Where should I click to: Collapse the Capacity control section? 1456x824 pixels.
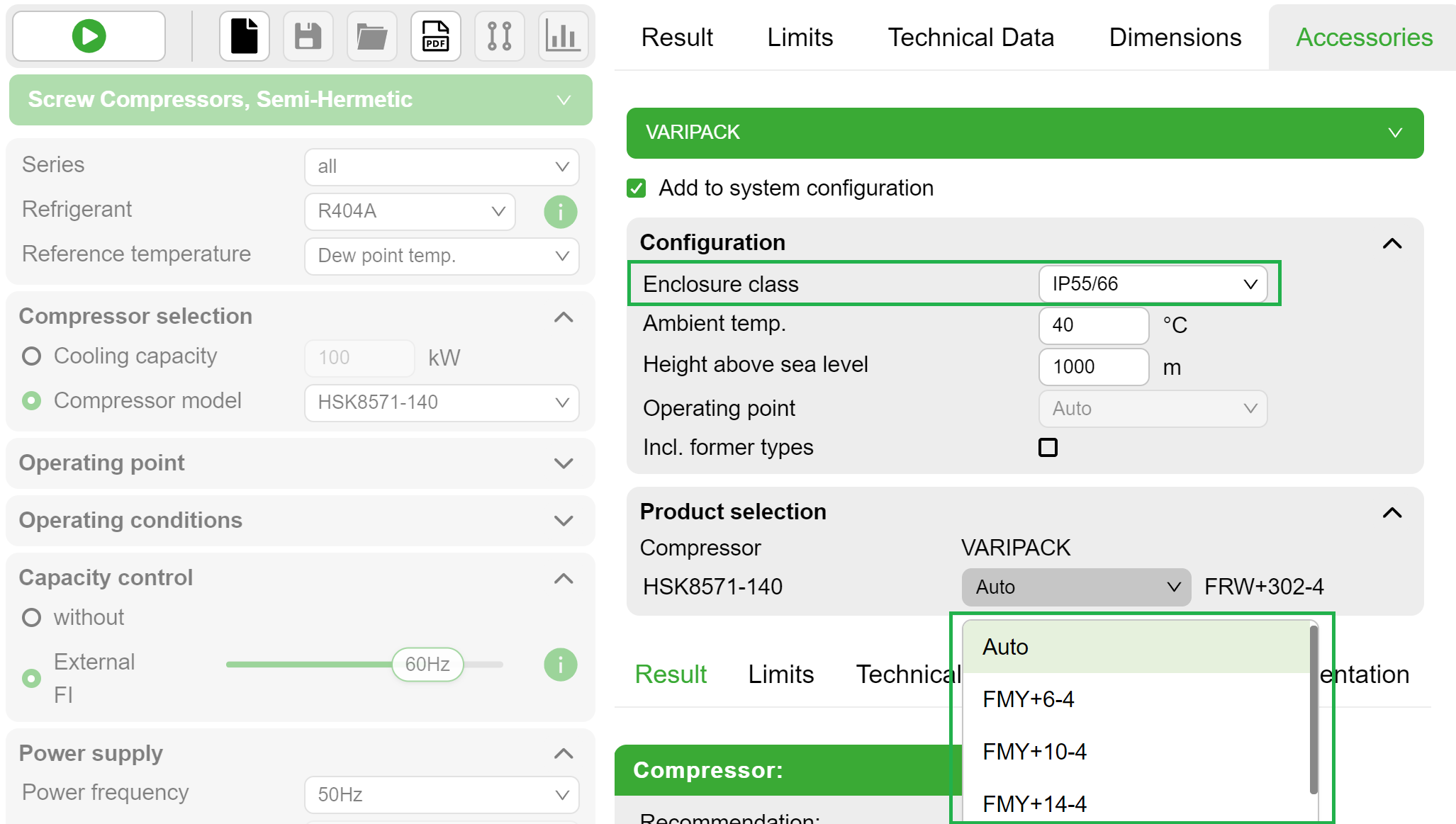pos(563,578)
